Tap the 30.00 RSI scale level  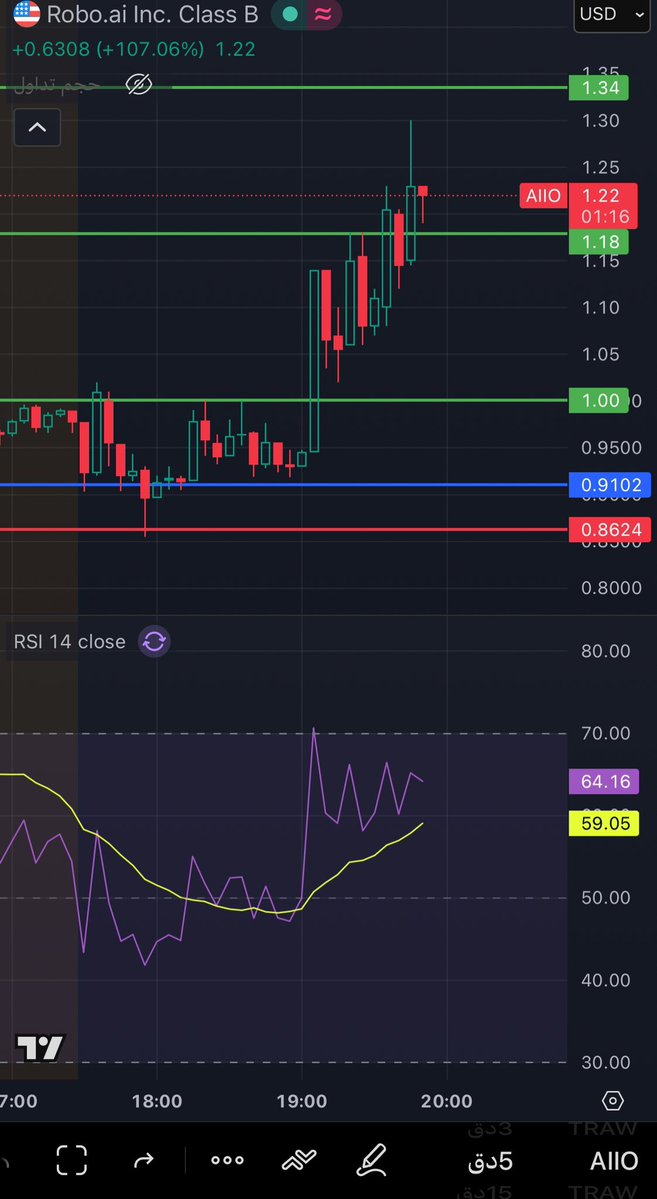click(606, 1063)
